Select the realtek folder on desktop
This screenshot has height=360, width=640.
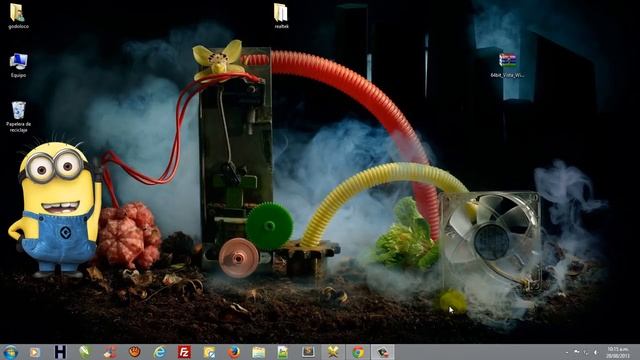281,16
